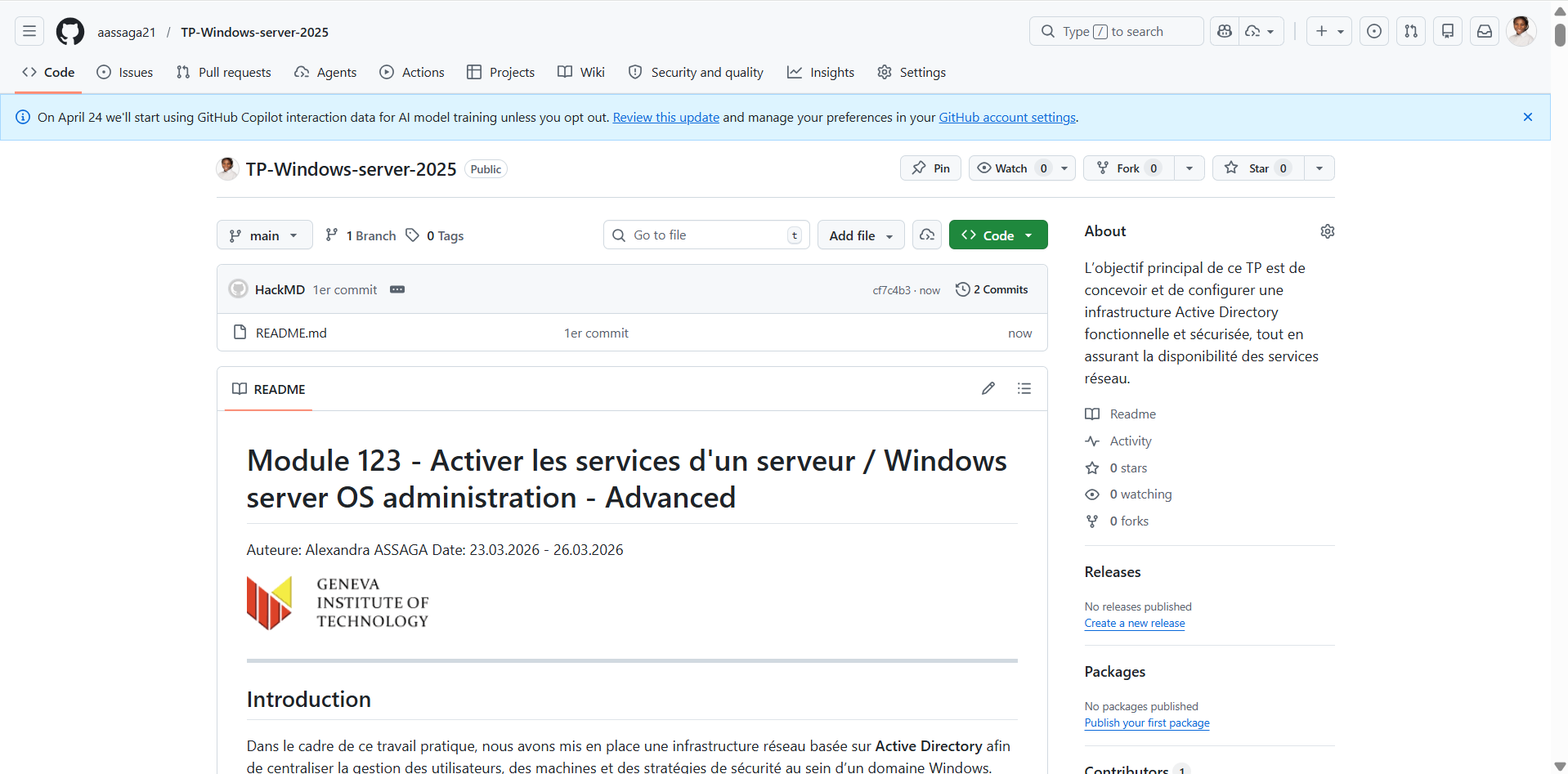1568x774 pixels.
Task: Select the README tab in file viewer
Action: pos(268,389)
